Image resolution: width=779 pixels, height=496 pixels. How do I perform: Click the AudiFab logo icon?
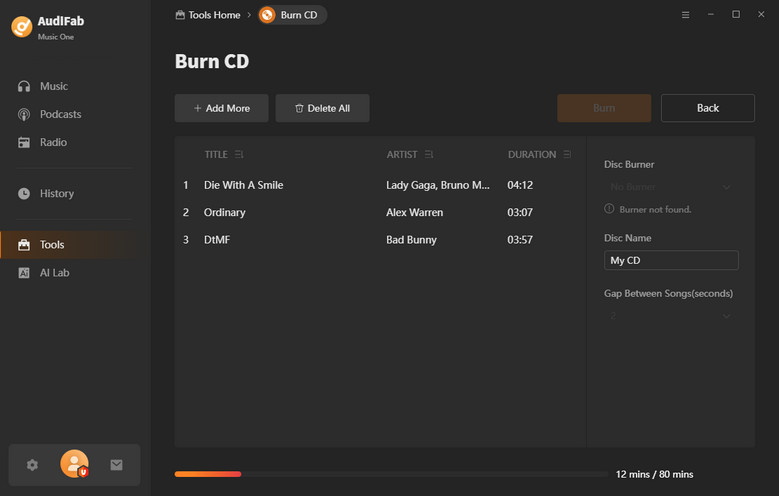click(x=22, y=27)
